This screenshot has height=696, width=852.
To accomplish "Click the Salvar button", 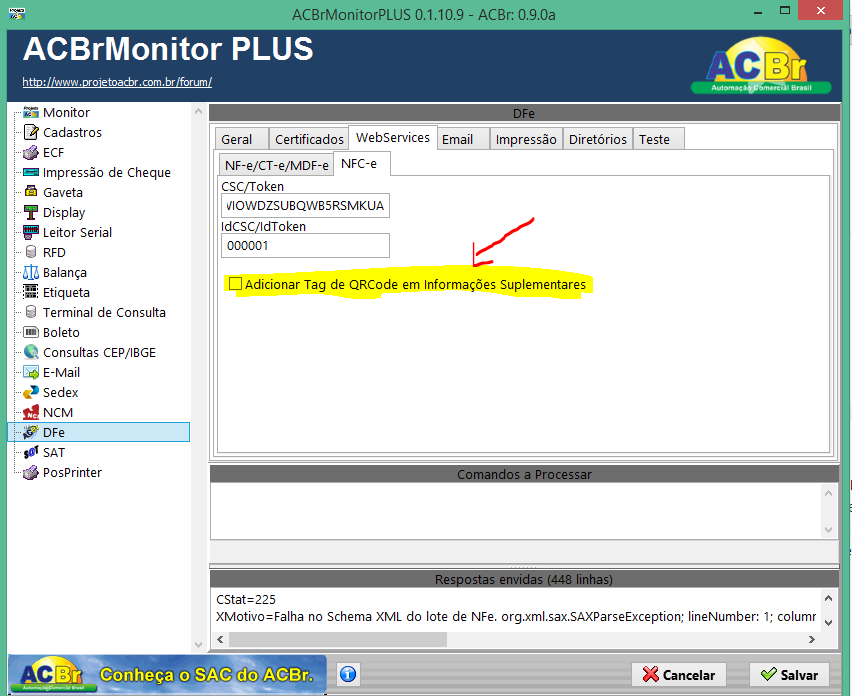I will tap(790, 675).
